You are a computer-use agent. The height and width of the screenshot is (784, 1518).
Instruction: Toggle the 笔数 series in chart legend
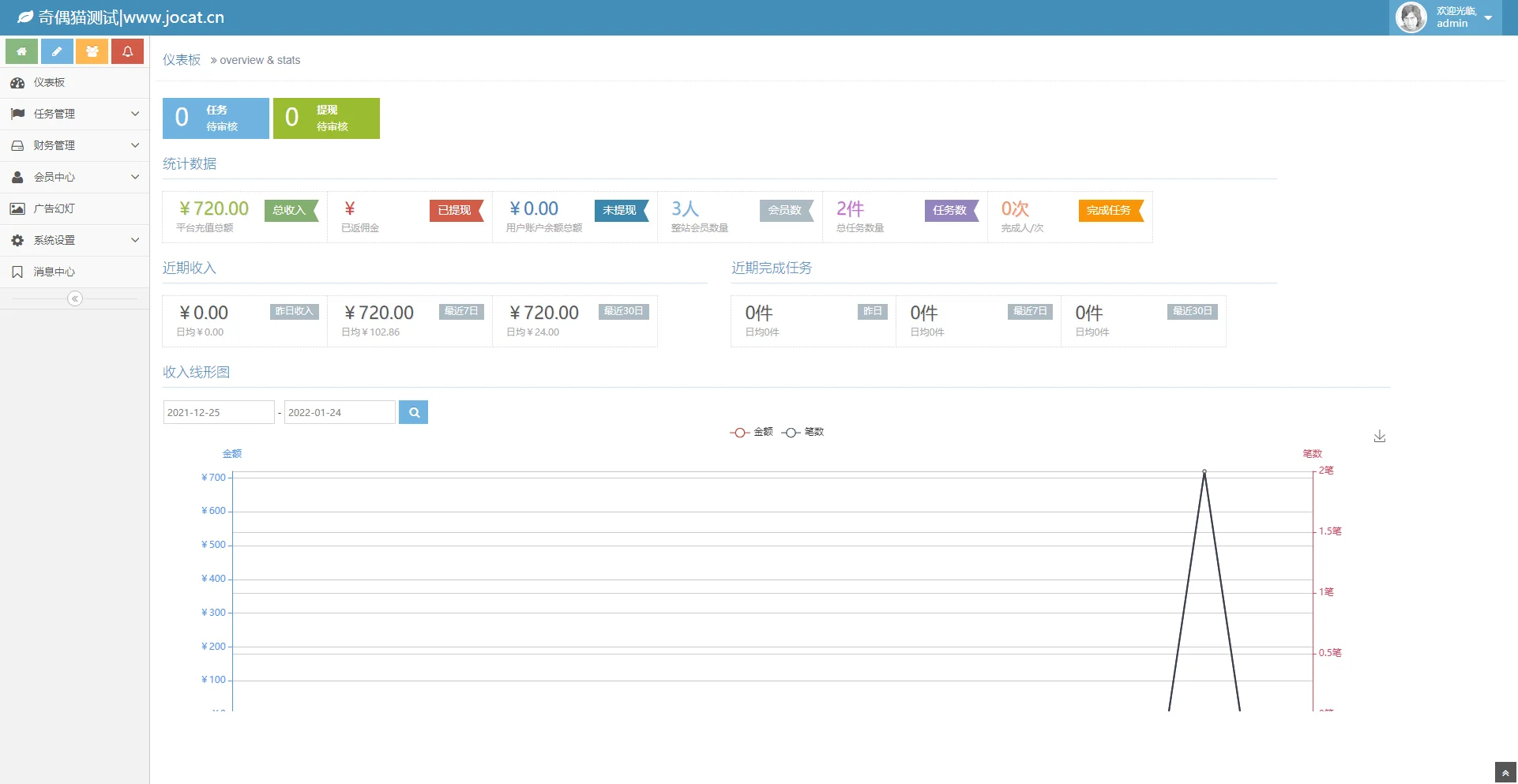click(x=803, y=432)
